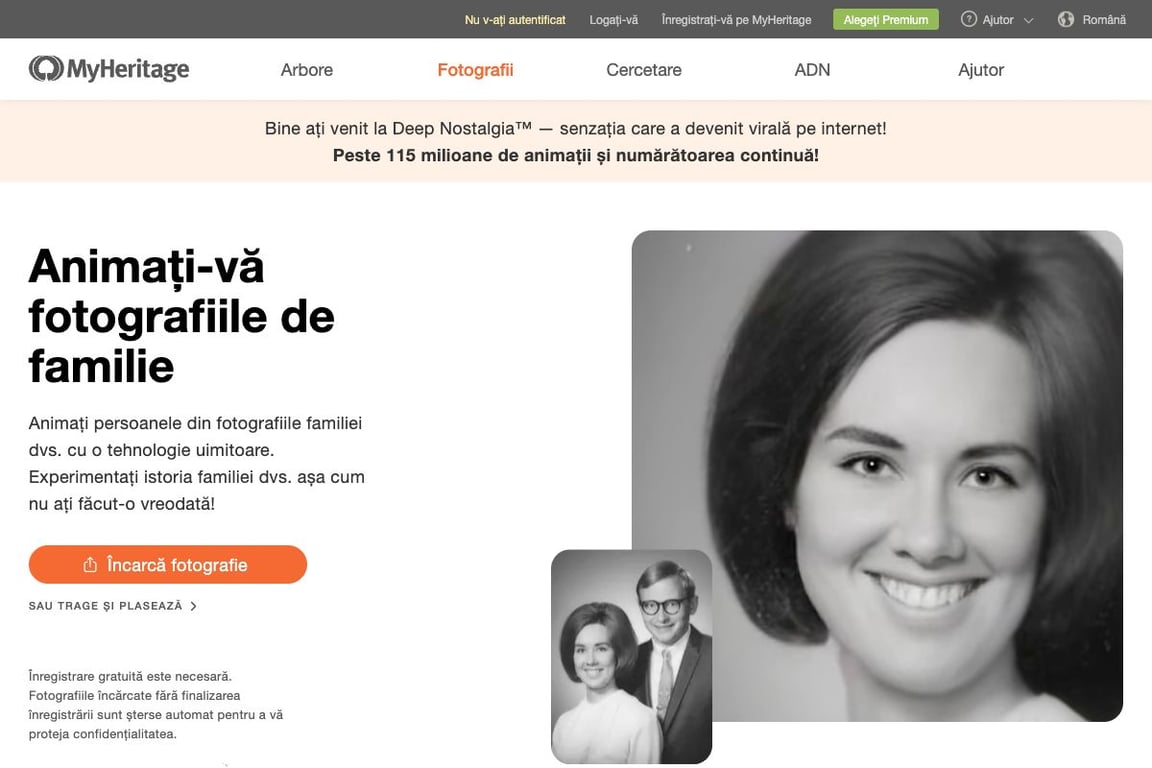This screenshot has height=768, width=1152.
Task: Click the MyHeritage logo icon
Action: [46, 68]
